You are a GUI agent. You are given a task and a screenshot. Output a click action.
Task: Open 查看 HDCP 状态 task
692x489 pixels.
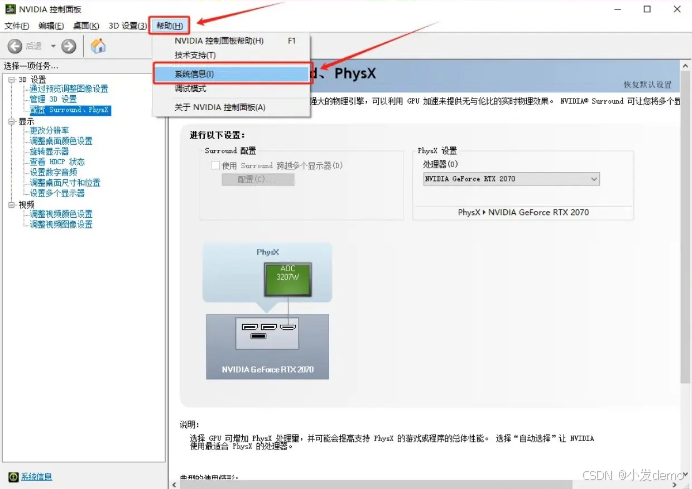tap(57, 162)
